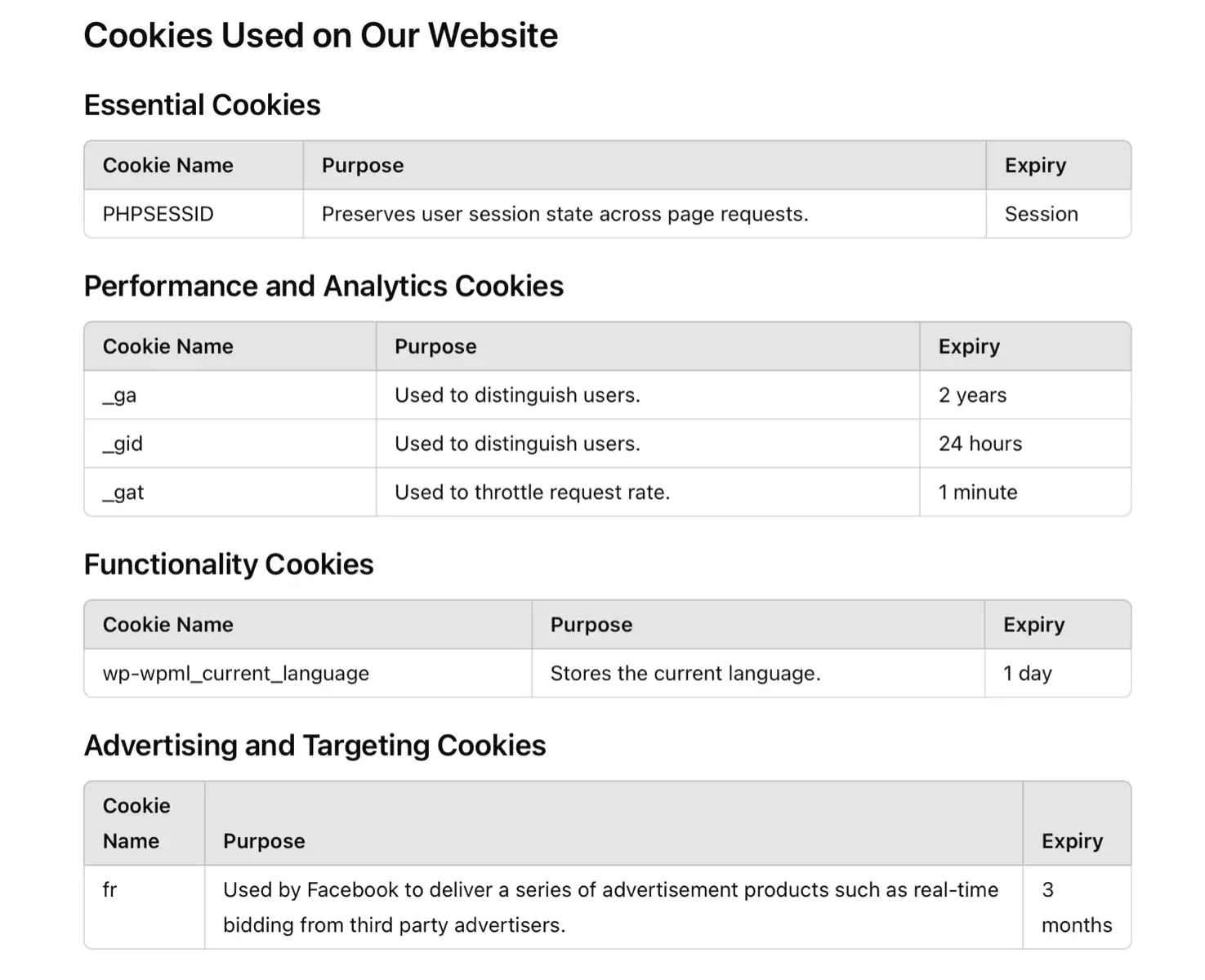This screenshot has height=980, width=1205.
Task: Click "Used to throttle request rate." text
Action: point(532,492)
